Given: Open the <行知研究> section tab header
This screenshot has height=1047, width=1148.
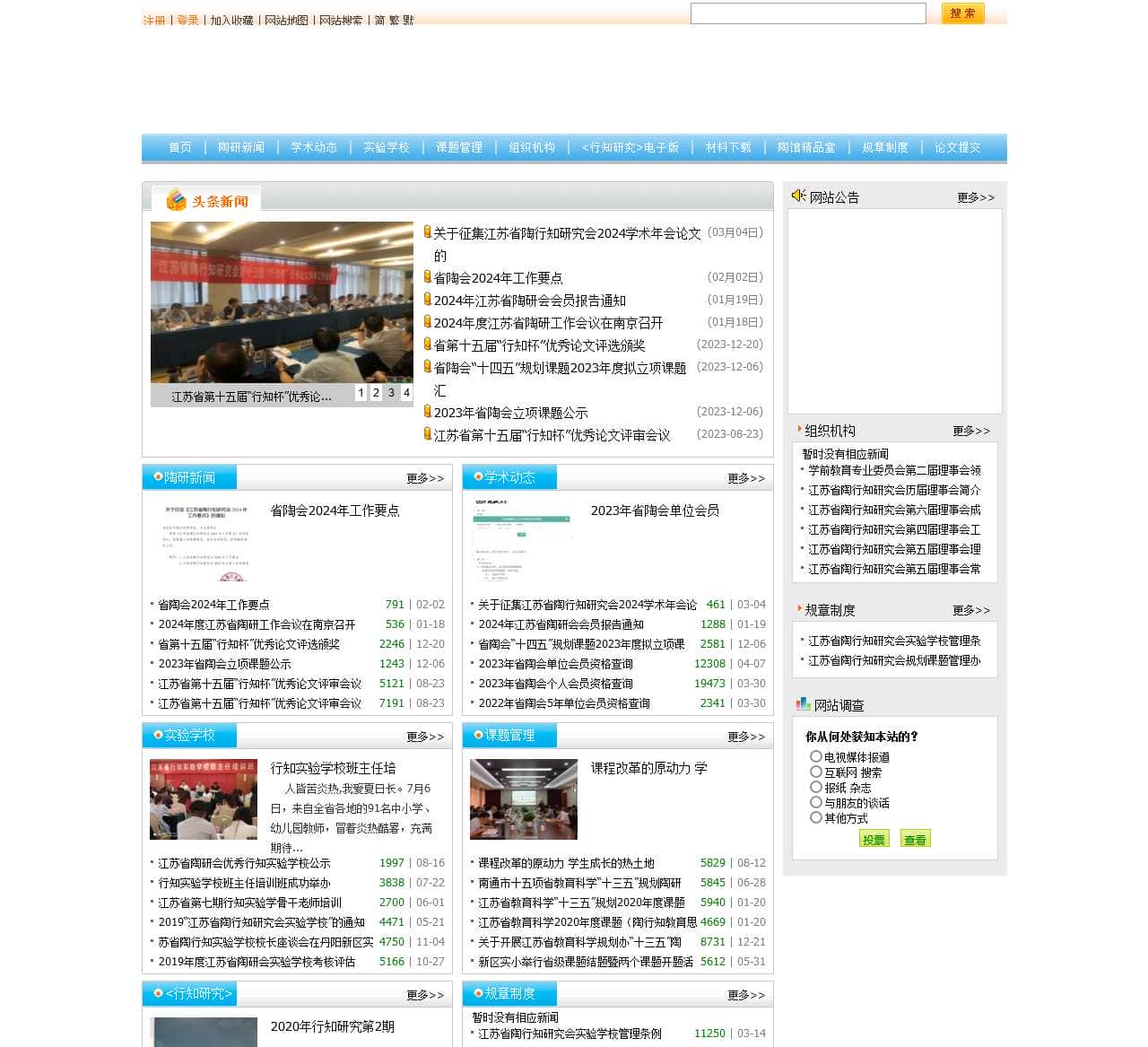Looking at the screenshot, I should [x=189, y=993].
